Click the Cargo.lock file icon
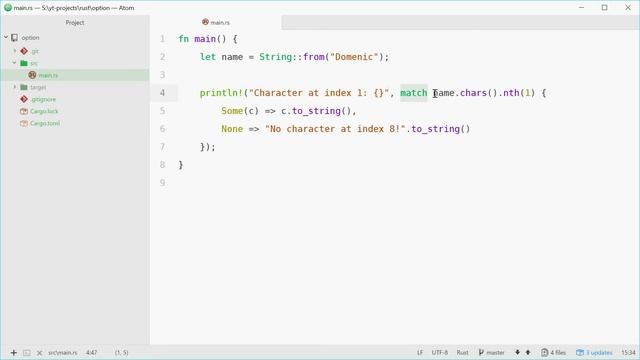Viewport: 640px width, 360px height. (24, 111)
